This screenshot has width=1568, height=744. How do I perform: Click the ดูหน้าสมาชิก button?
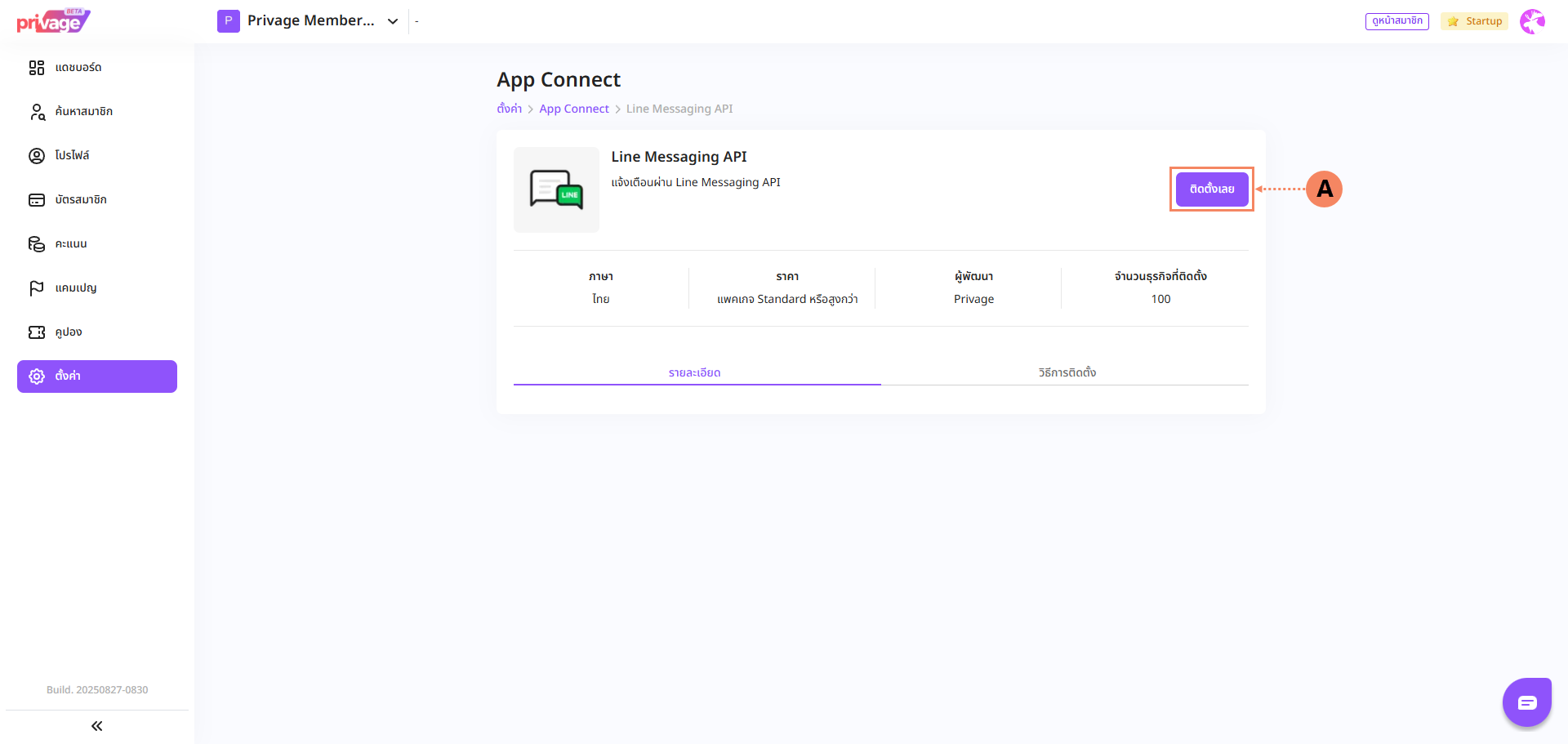coord(1396,21)
